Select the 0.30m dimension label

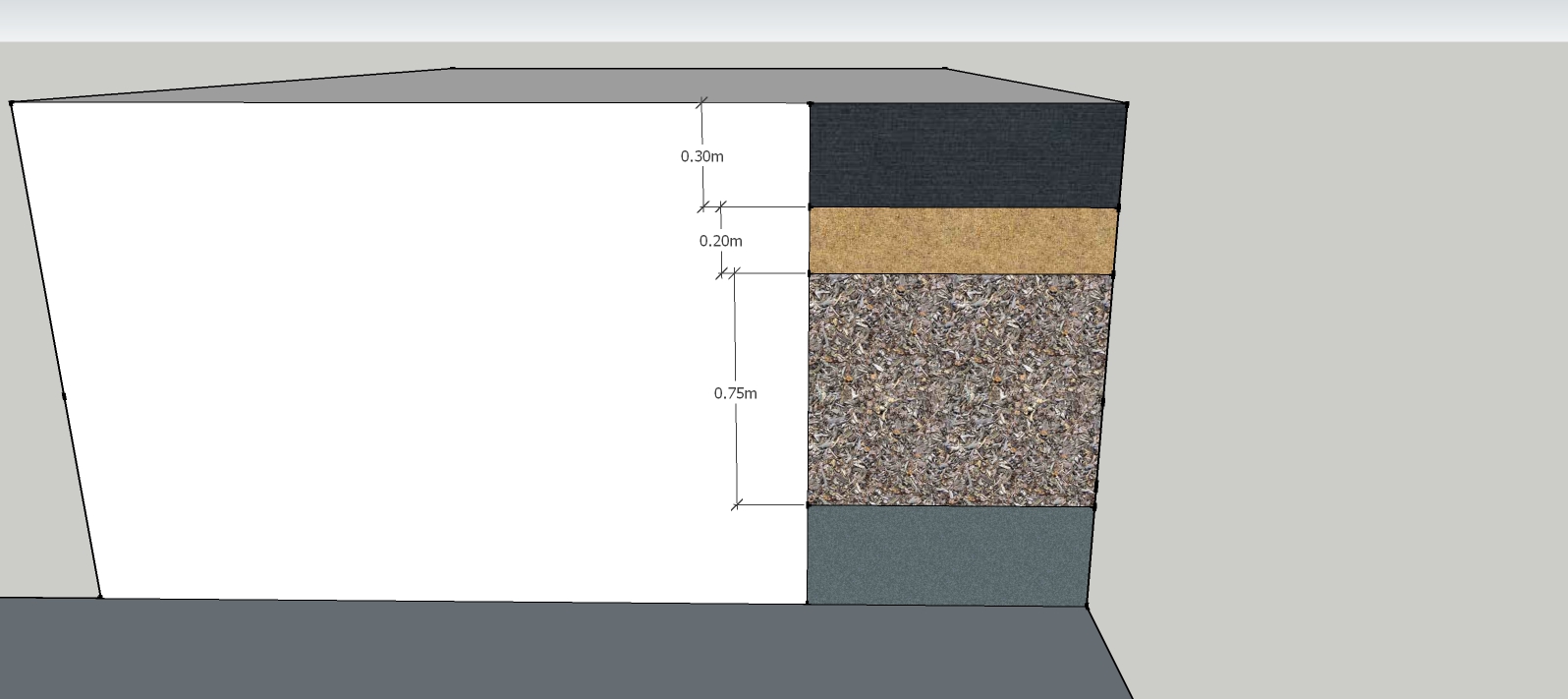click(701, 156)
